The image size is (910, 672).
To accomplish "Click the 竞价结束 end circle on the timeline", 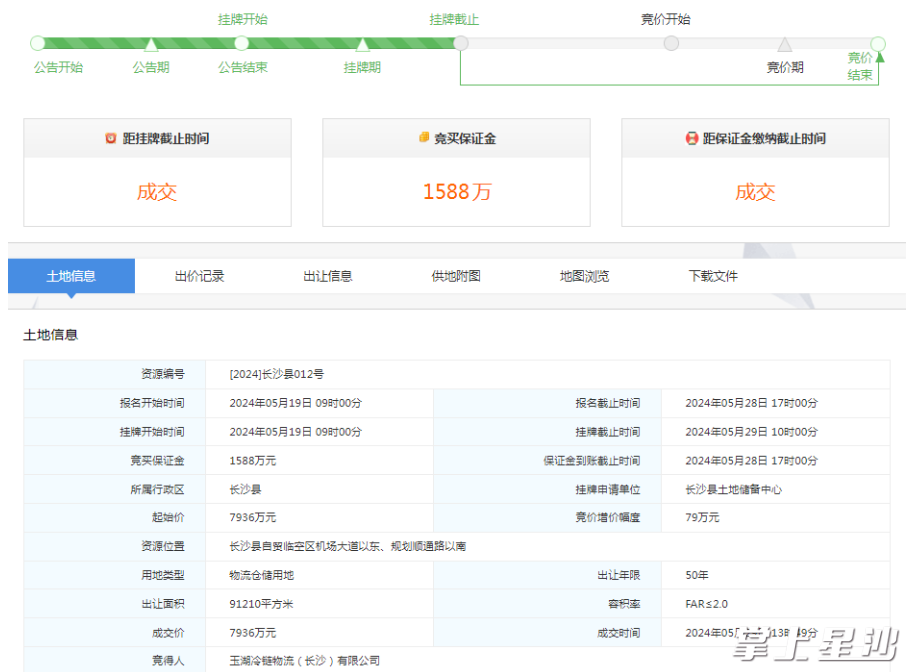I will click(878, 44).
